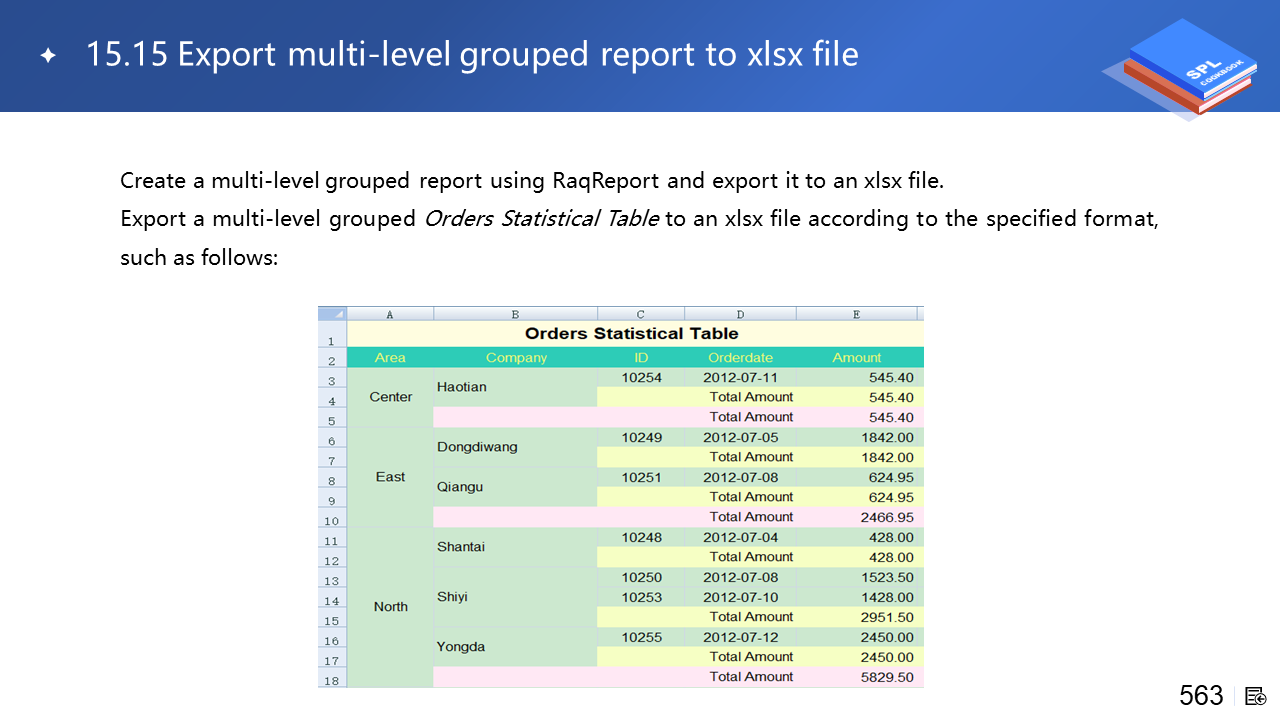The image size is (1280, 720).
Task: Select the merged North area cell
Action: (390, 607)
